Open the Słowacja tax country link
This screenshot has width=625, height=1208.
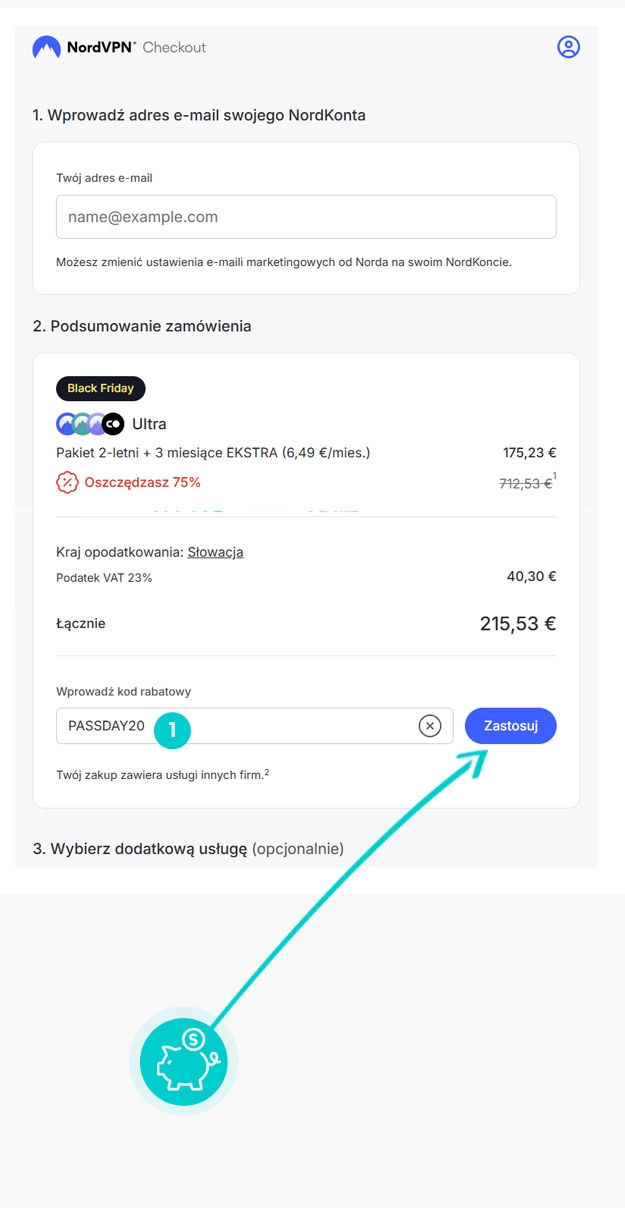click(215, 551)
